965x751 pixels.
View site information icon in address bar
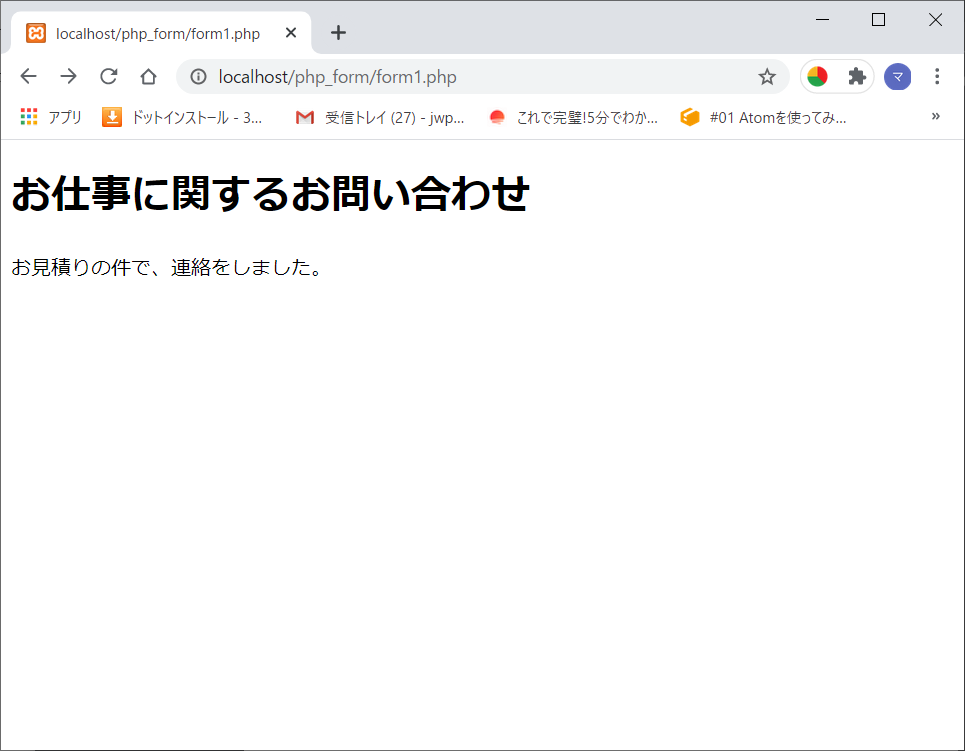tap(198, 77)
